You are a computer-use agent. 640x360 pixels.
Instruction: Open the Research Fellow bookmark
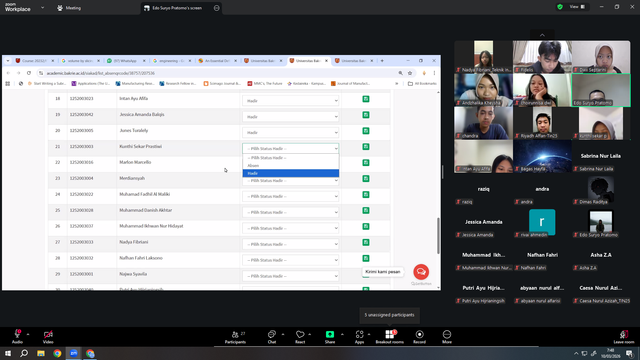point(178,84)
